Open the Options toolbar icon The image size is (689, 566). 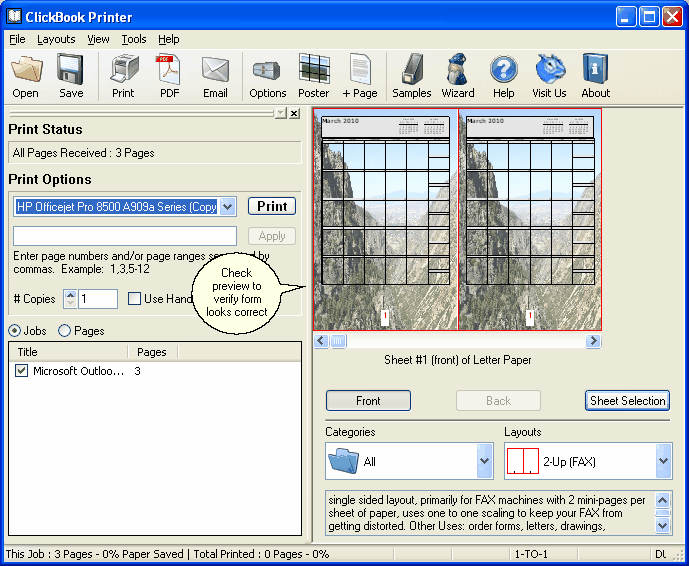[x=267, y=70]
